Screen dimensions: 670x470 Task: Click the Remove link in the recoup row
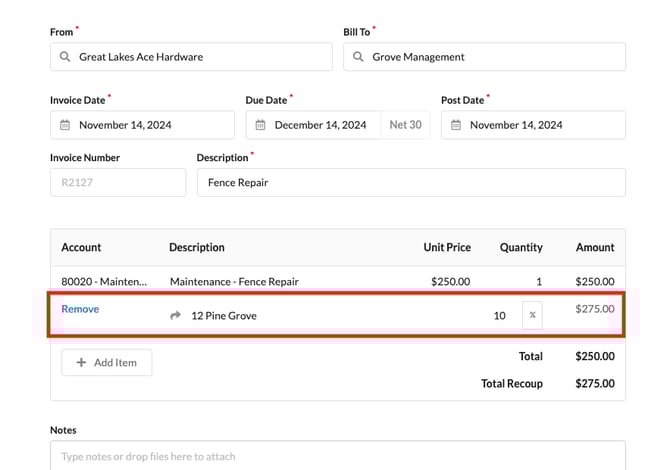[x=80, y=309]
